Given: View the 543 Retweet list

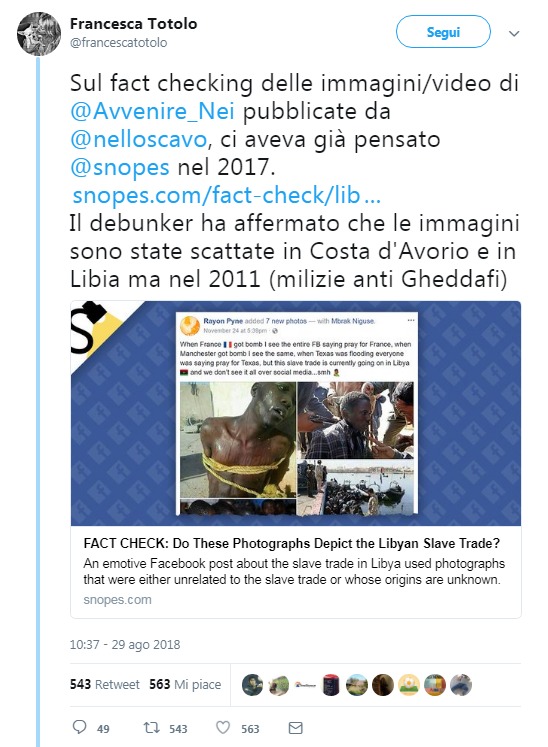Looking at the screenshot, I should coord(105,685).
